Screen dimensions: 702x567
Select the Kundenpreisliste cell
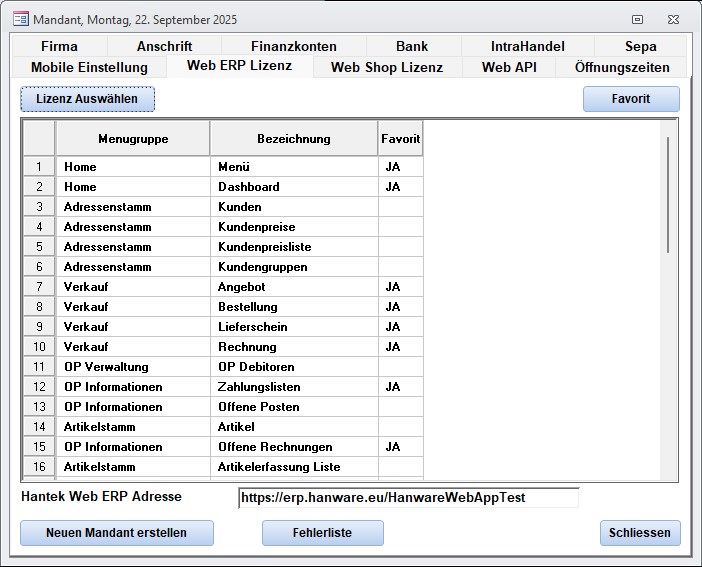293,247
